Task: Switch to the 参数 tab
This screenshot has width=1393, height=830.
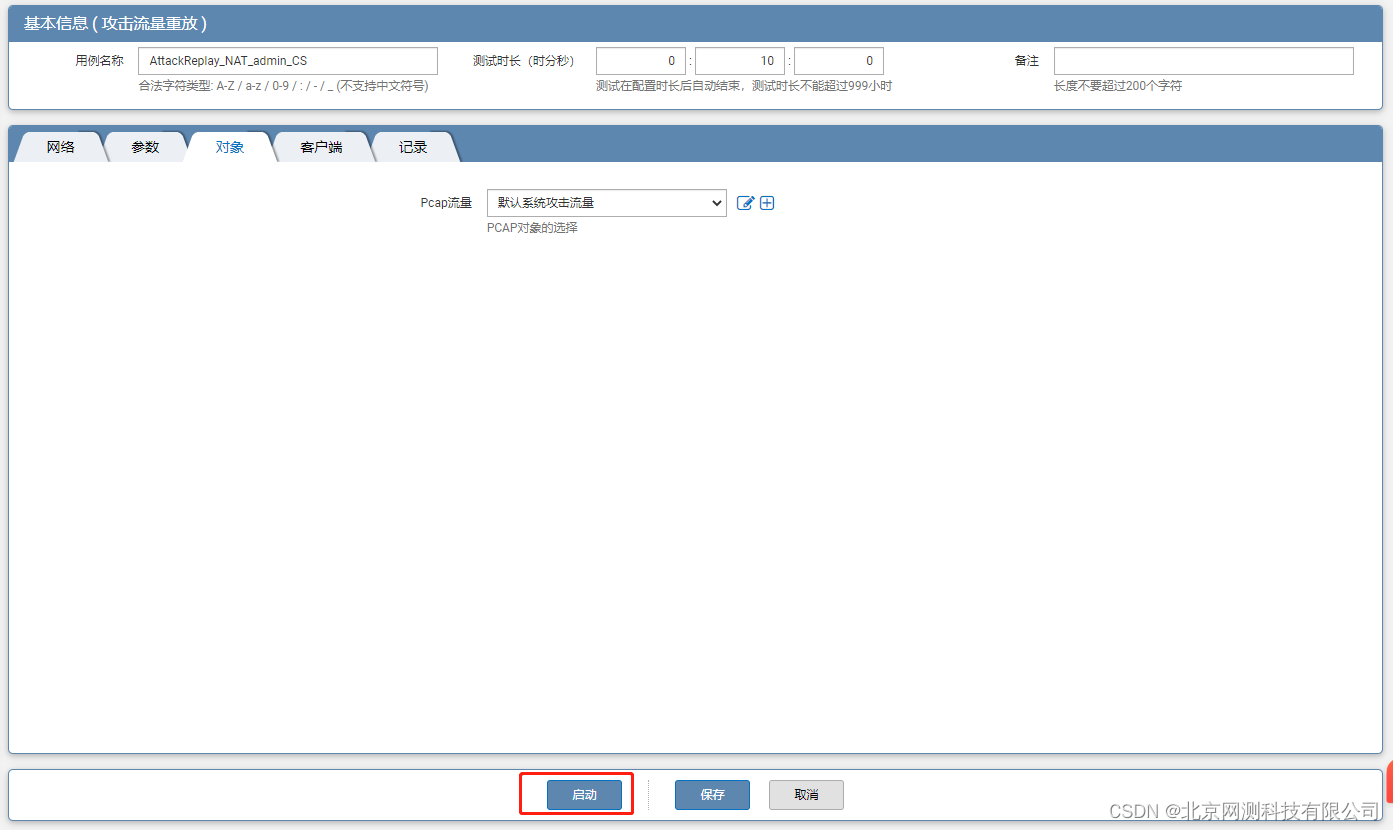Action: tap(145, 147)
